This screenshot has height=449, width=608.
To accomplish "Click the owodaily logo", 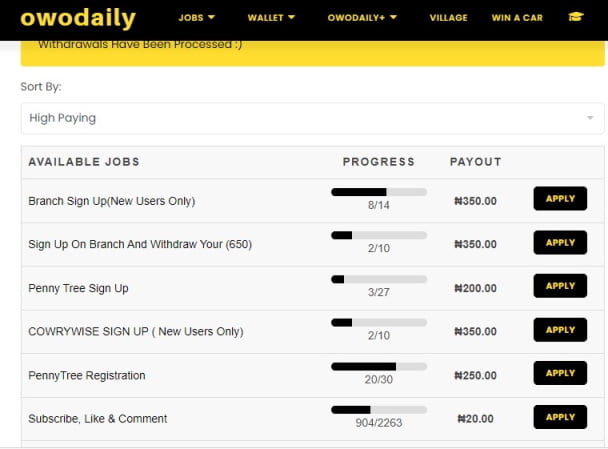I will [78, 19].
